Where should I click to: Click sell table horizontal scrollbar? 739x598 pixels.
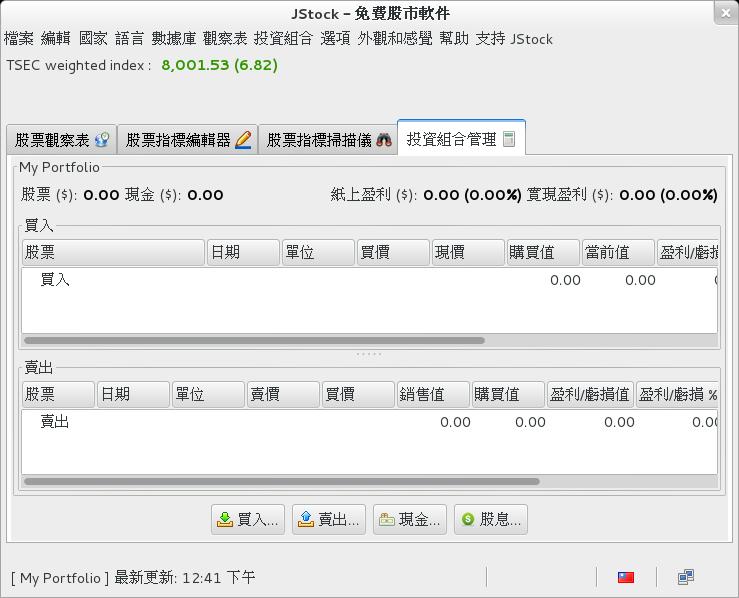(282, 482)
